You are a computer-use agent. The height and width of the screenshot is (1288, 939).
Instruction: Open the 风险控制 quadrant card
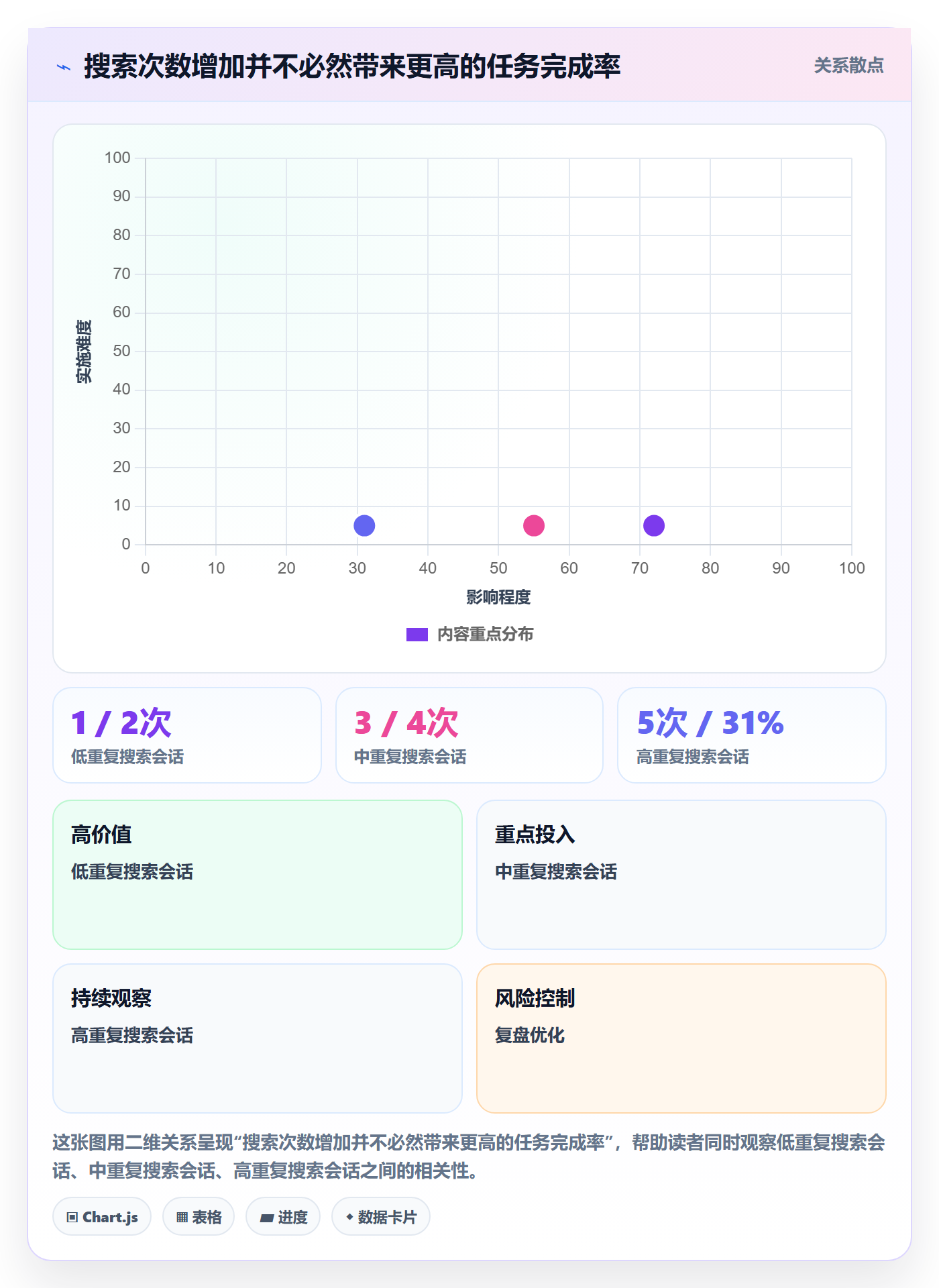coord(681,1038)
